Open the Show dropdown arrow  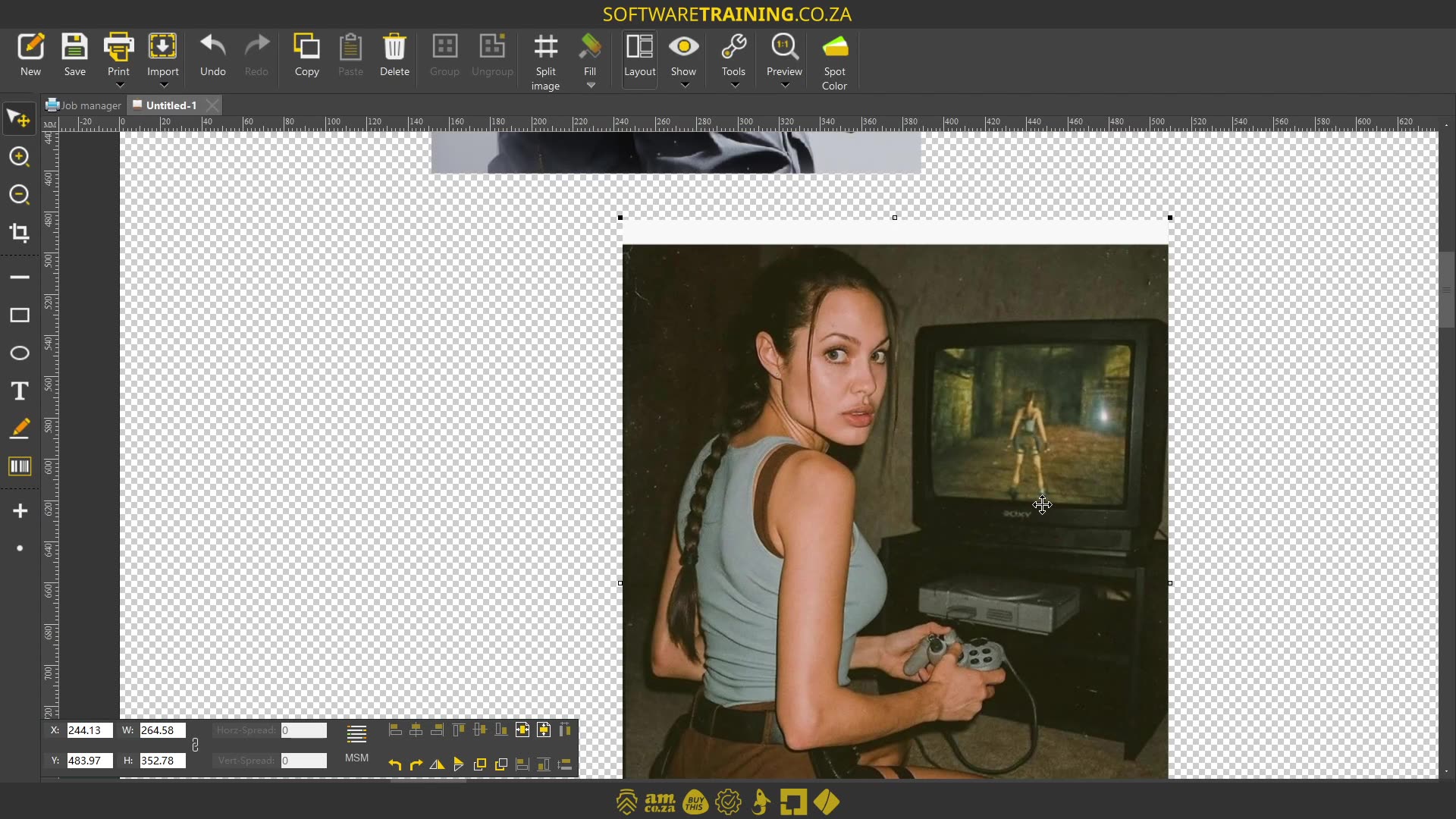[x=684, y=86]
